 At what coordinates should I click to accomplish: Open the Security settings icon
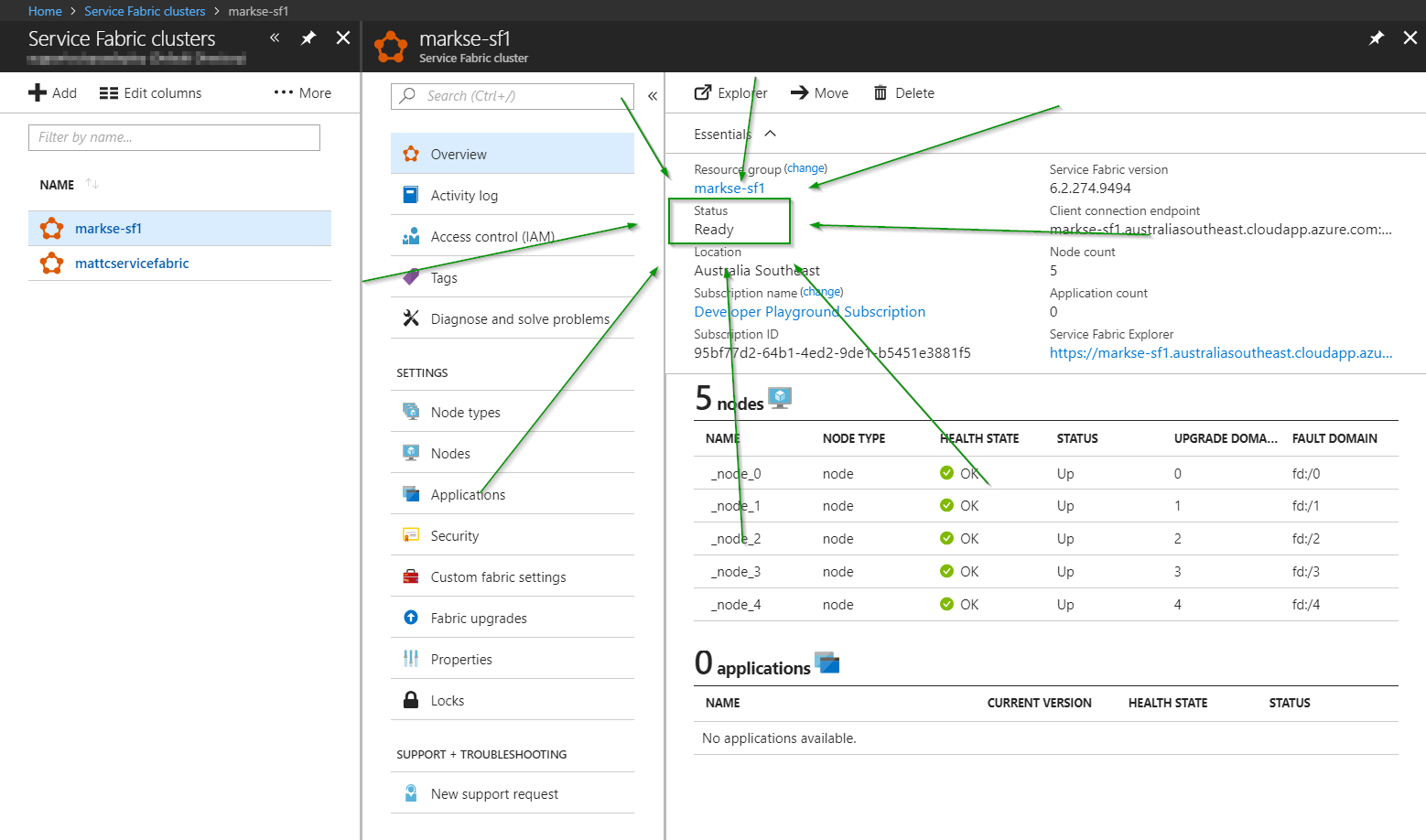[x=409, y=534]
